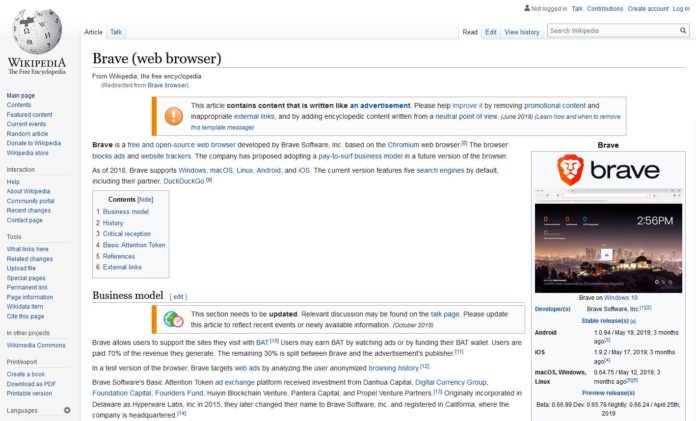Click Permanent link in Tools
Viewport: 696px width, 421px height.
point(27,287)
